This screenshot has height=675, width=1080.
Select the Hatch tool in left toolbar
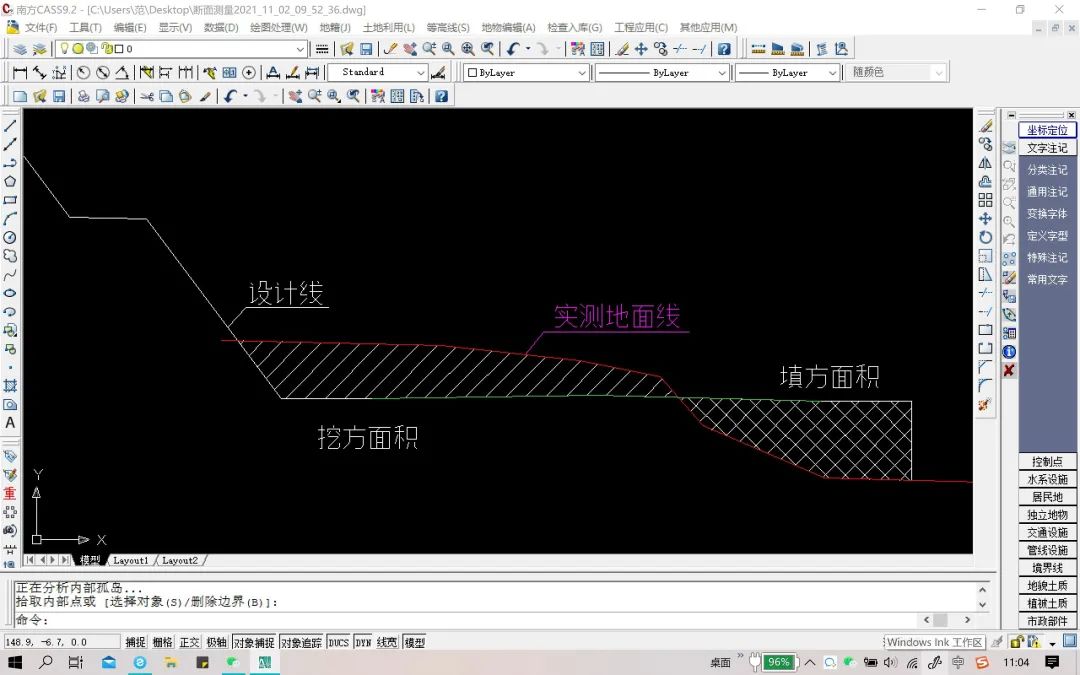coord(10,386)
